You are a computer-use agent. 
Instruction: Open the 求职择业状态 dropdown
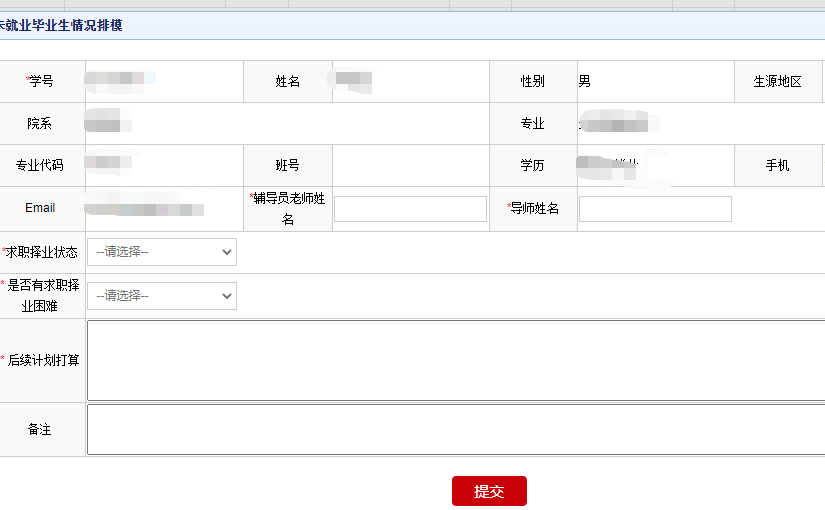tap(162, 252)
